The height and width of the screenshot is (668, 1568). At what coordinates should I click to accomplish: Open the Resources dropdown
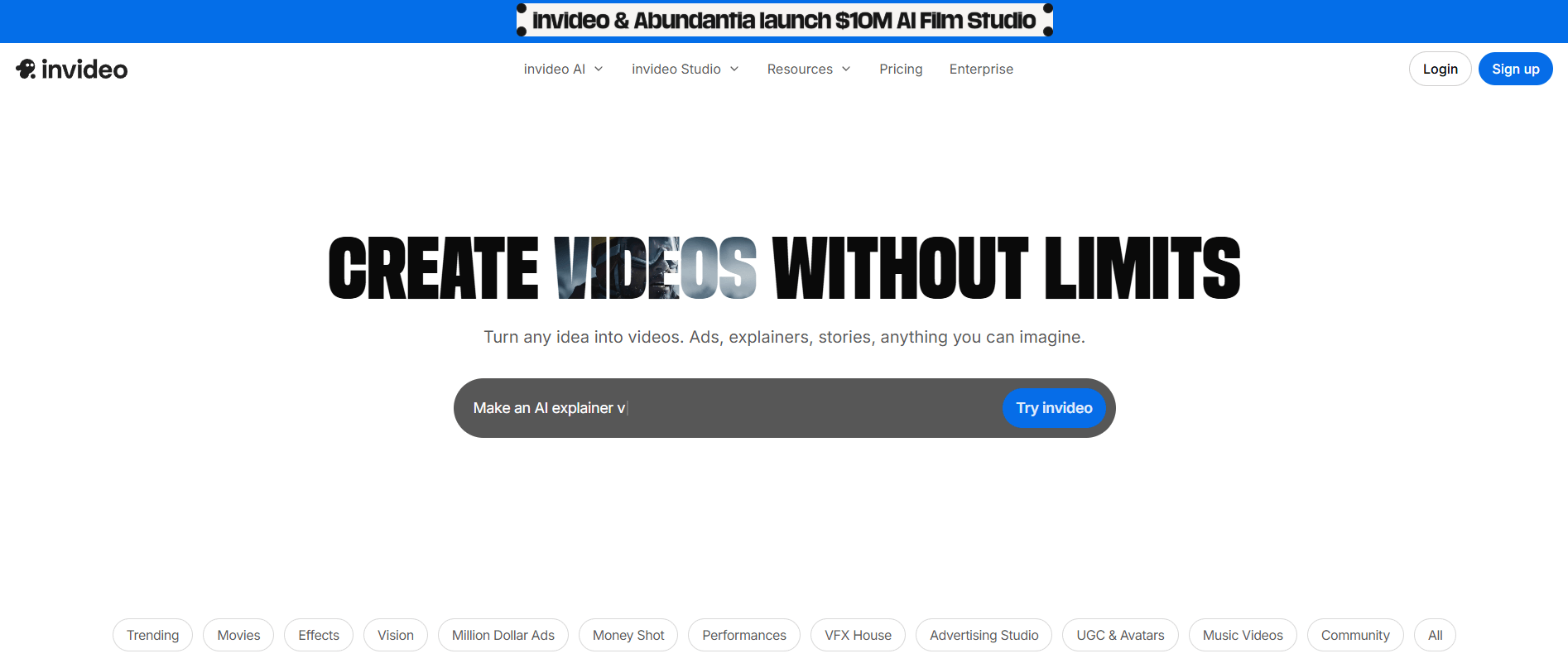(809, 69)
